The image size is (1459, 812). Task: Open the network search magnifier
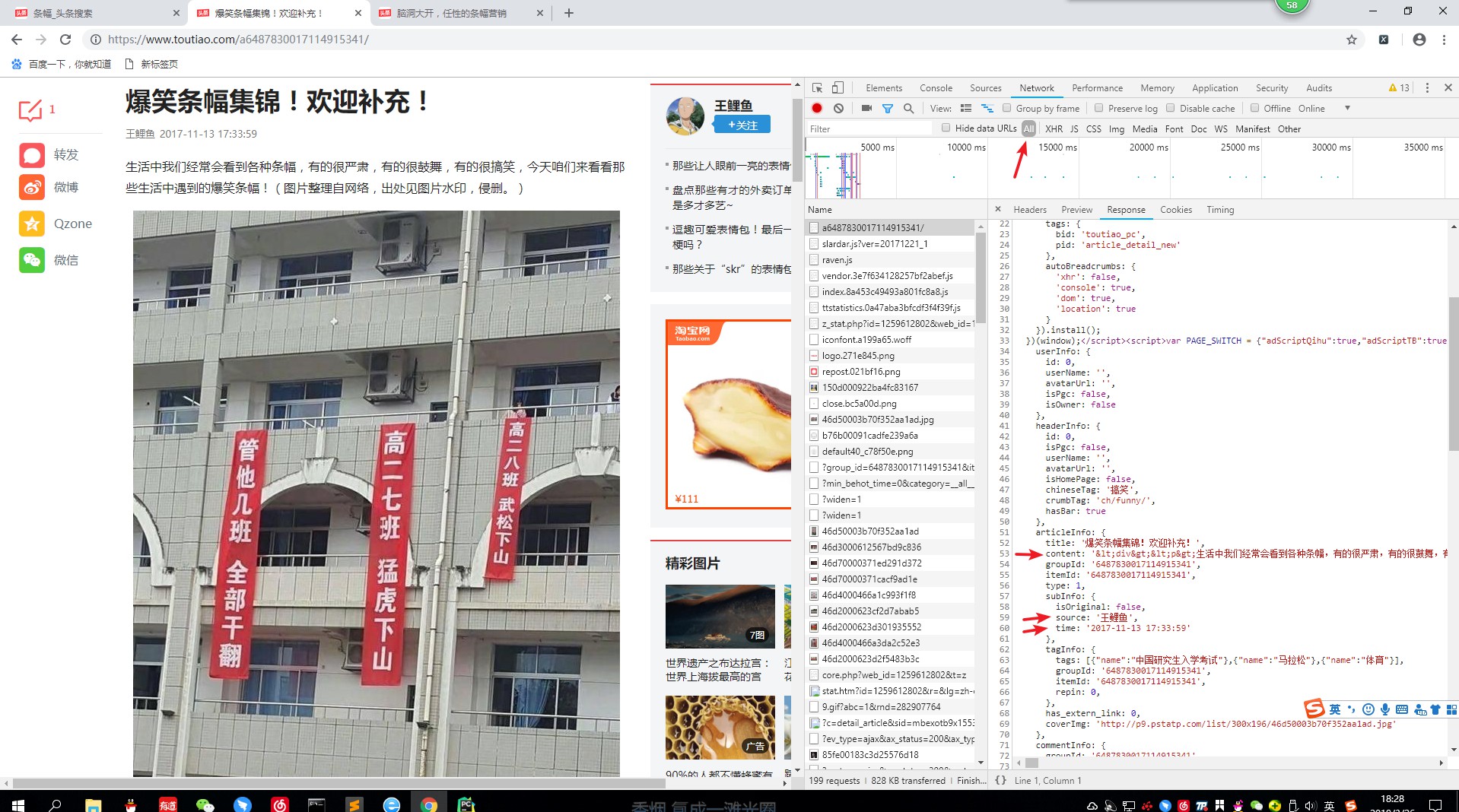click(908, 109)
